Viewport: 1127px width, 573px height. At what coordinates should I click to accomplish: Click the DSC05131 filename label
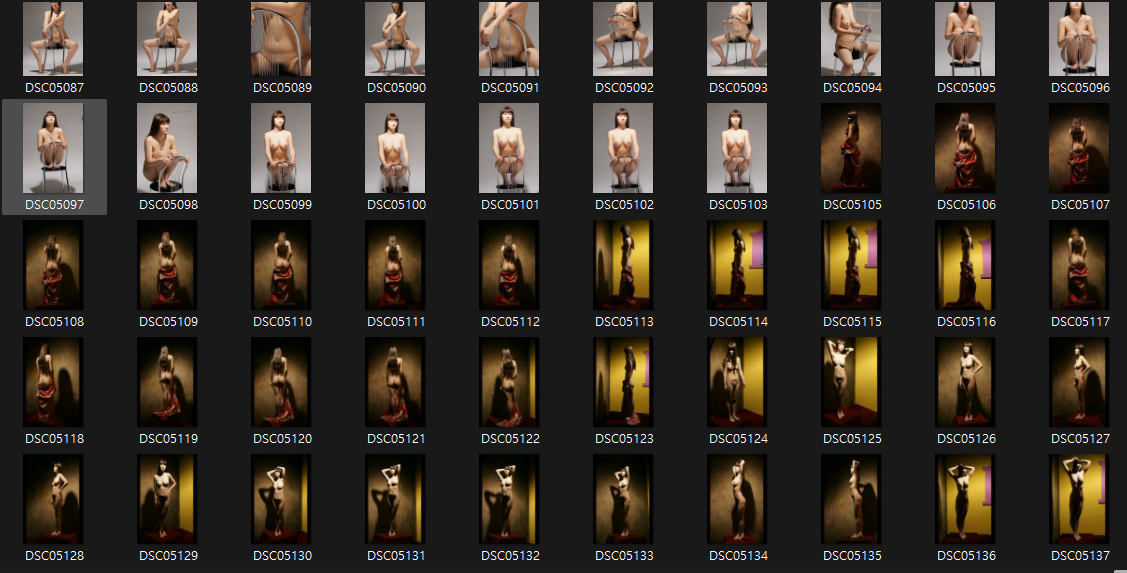coord(396,556)
